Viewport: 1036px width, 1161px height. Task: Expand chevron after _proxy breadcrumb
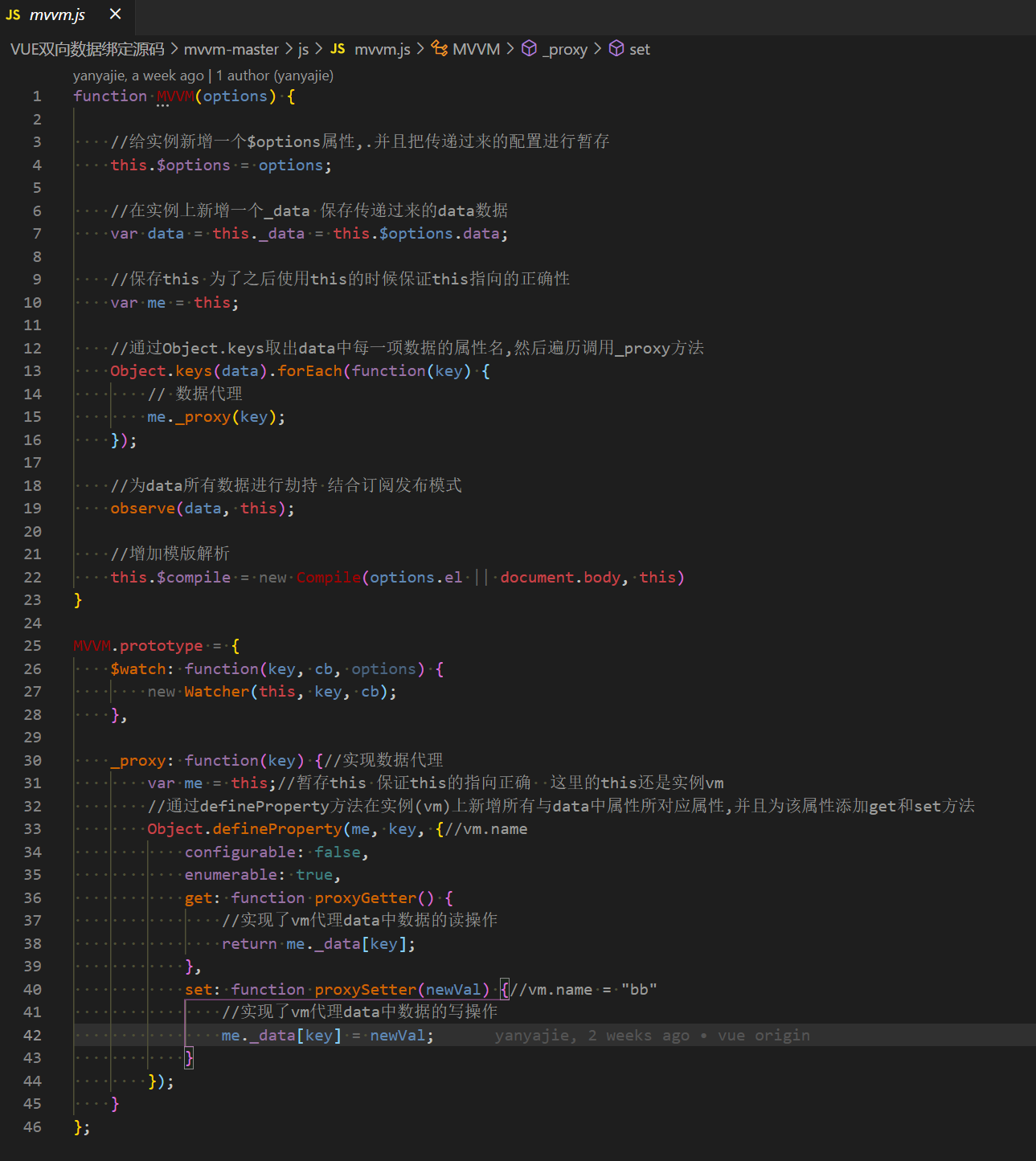tap(597, 49)
